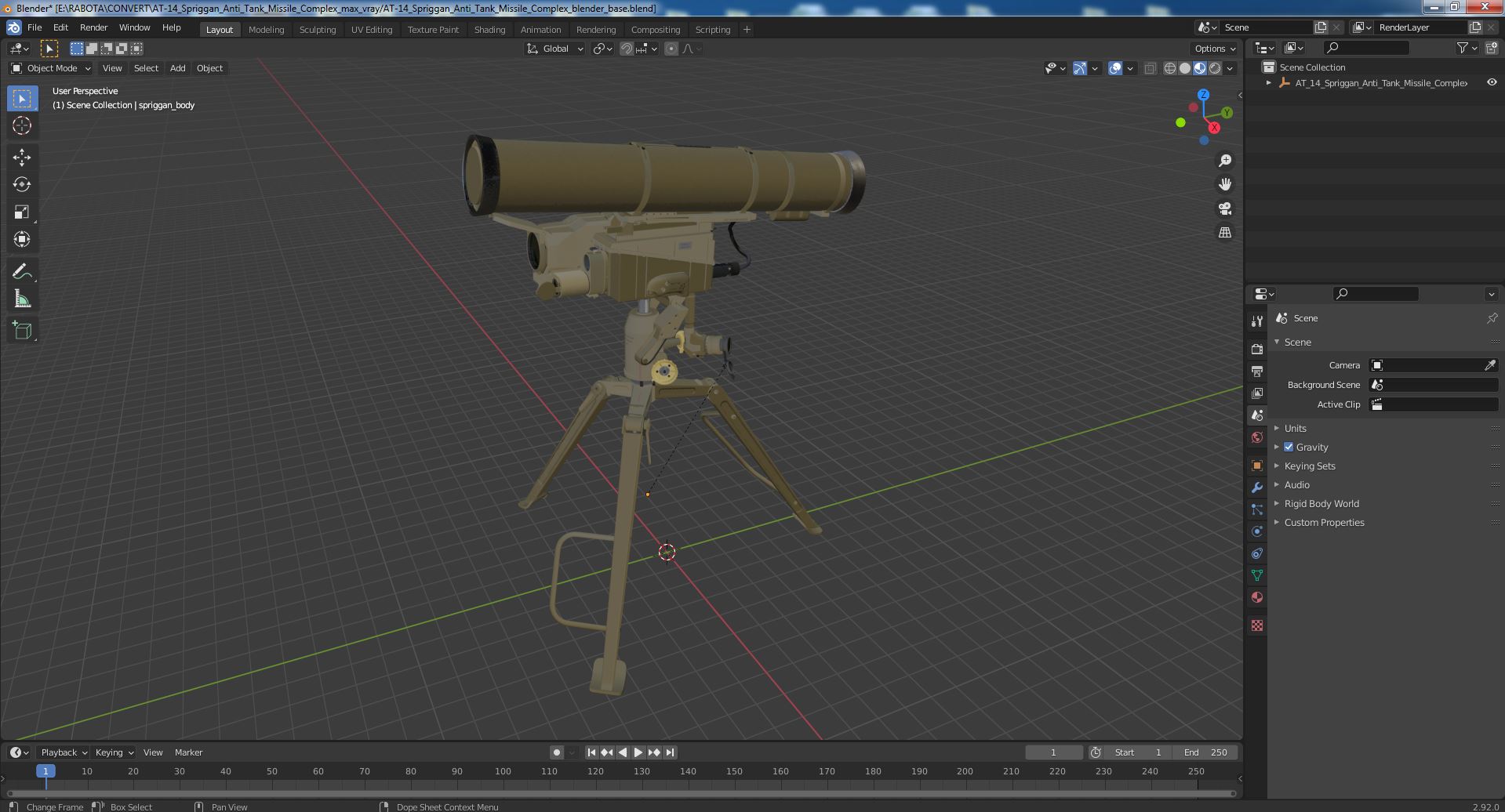This screenshot has height=812, width=1505.
Task: Switch to Modeling workspace tab
Action: tap(266, 29)
